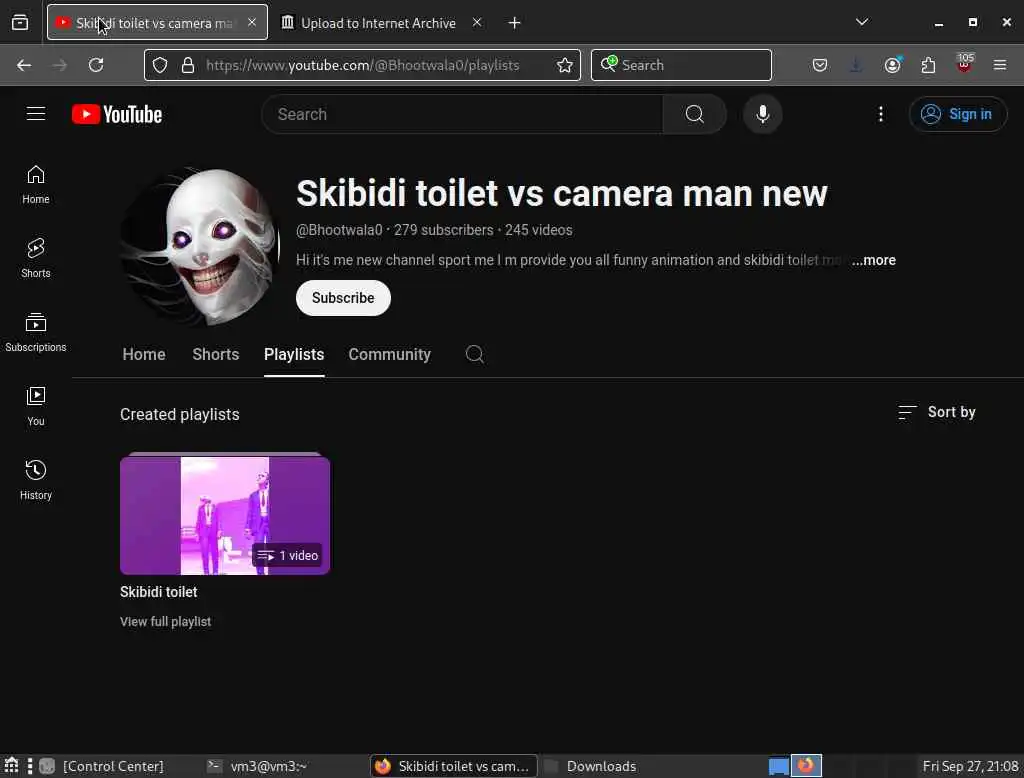Open Subscriptions in YouTube sidebar
The height and width of the screenshot is (778, 1024).
(x=36, y=332)
